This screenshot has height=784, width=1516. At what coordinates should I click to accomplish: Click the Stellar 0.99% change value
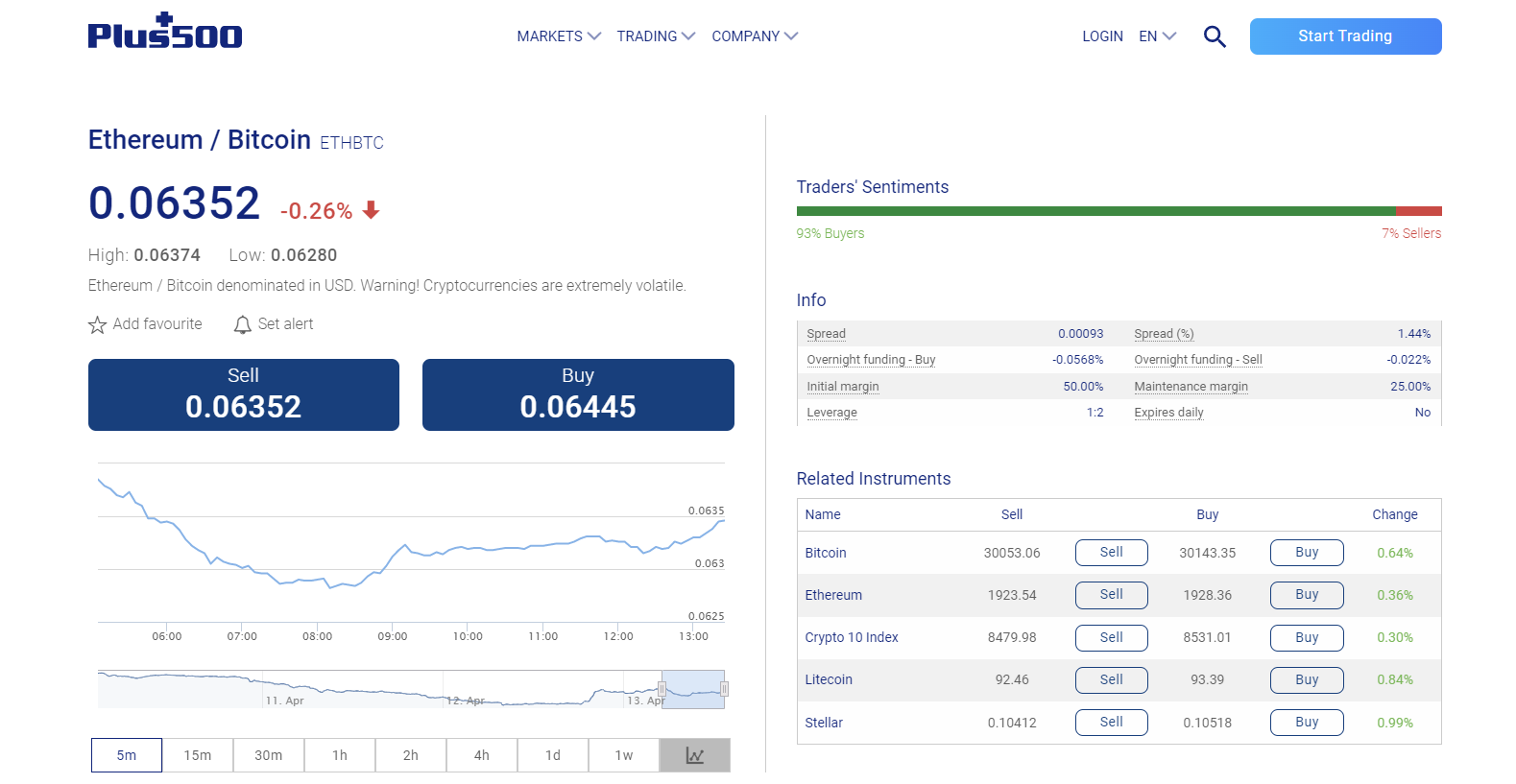(x=1395, y=723)
